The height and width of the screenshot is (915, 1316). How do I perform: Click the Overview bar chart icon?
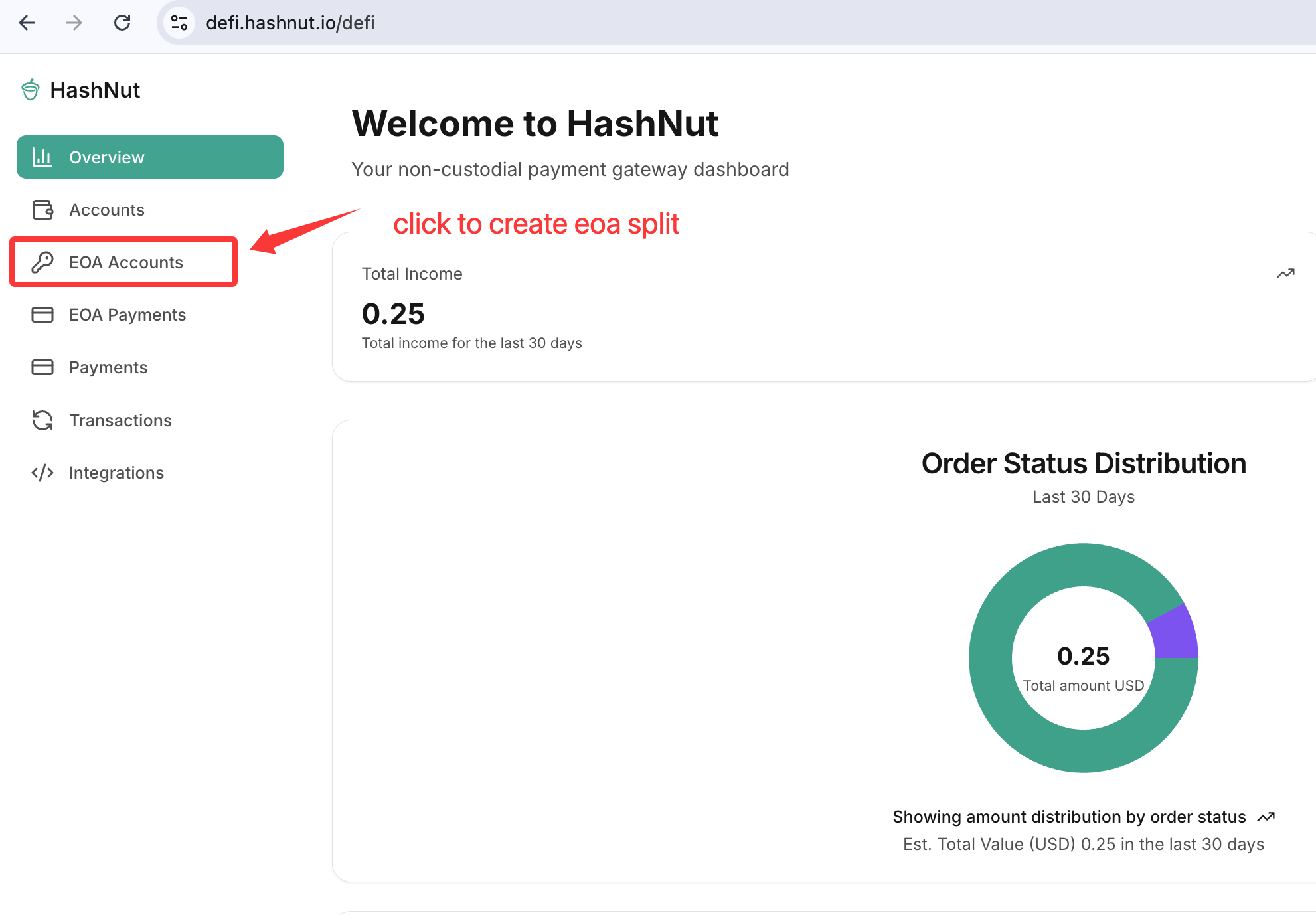[42, 157]
